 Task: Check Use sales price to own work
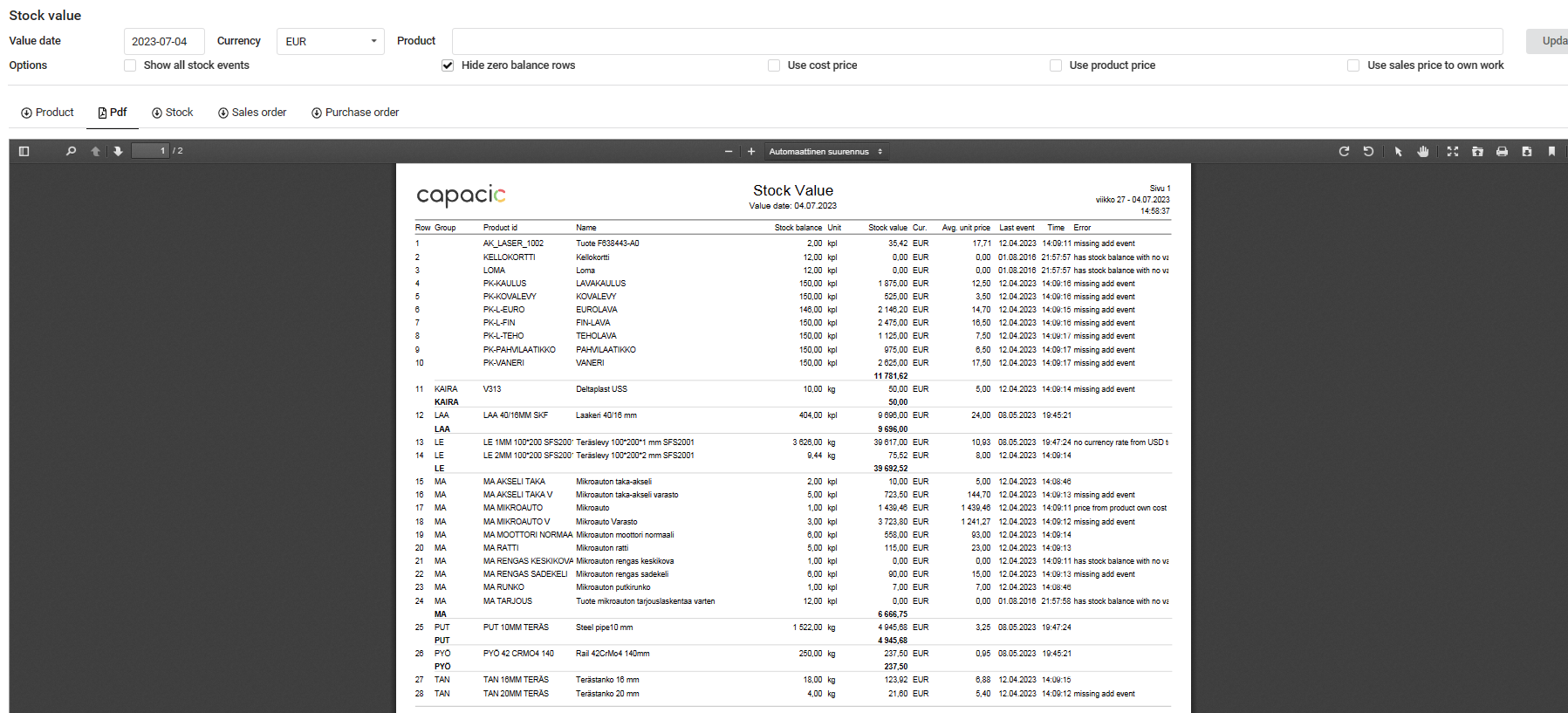1353,65
